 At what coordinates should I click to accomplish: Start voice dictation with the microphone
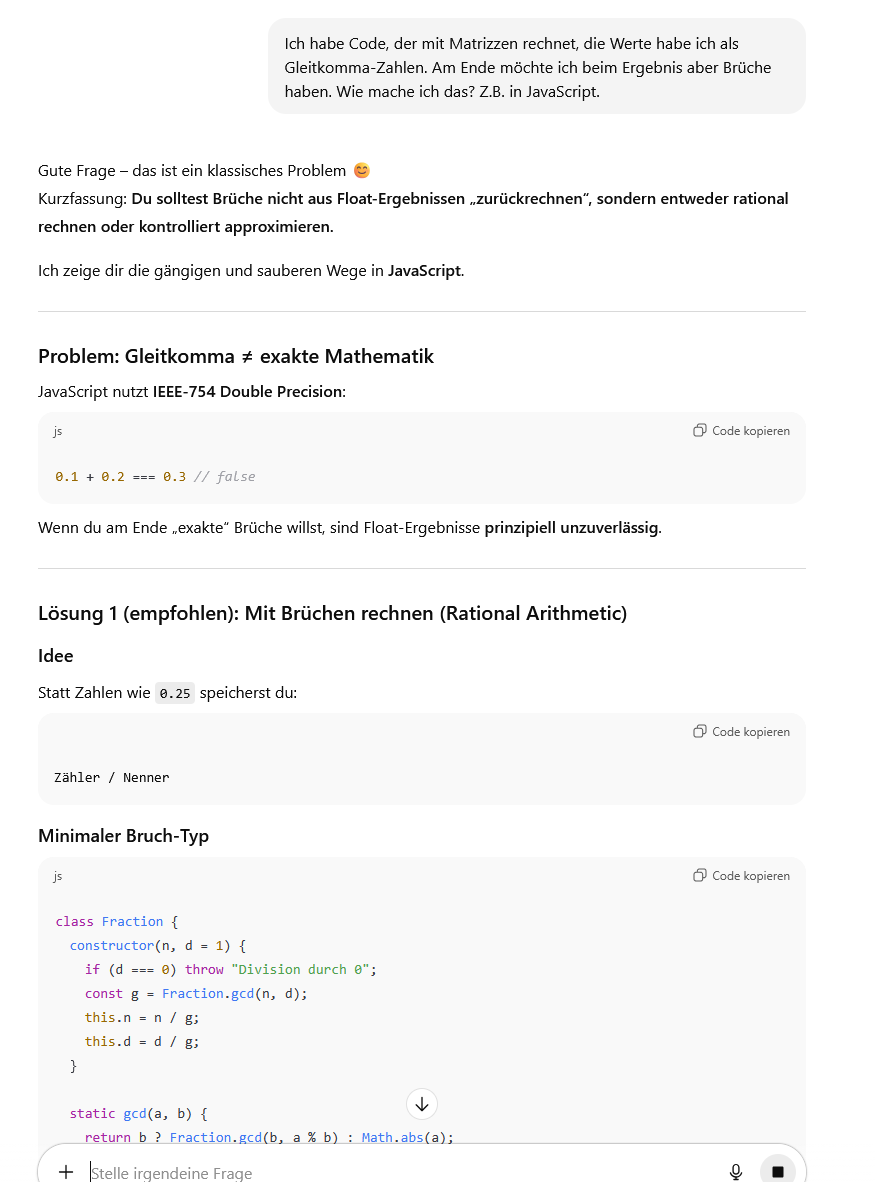736,1172
